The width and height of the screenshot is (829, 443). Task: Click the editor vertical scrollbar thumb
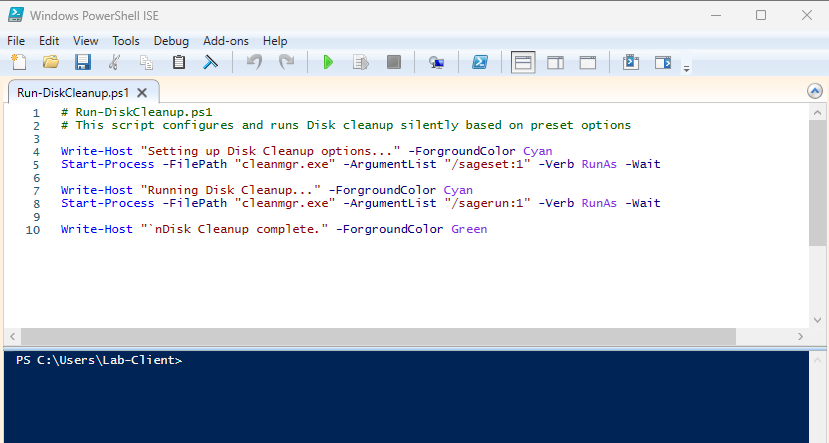coord(817,182)
